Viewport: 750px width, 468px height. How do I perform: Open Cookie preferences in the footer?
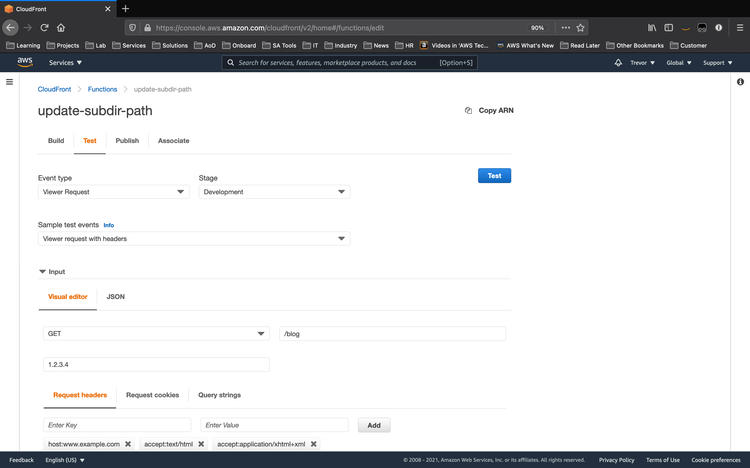point(716,460)
